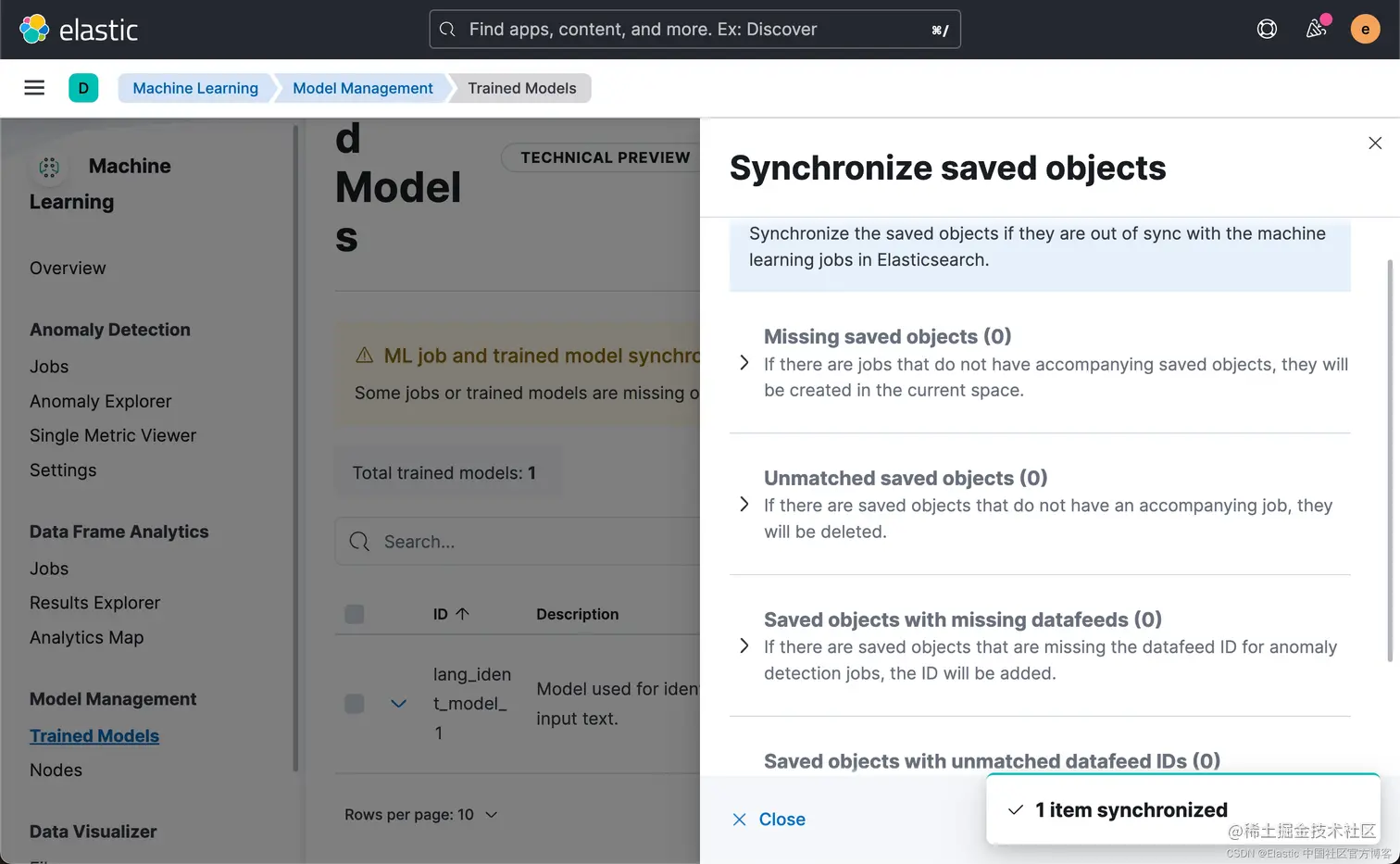The height and width of the screenshot is (864, 1400).
Task: Open the newsfeed notifications icon
Action: (x=1316, y=30)
